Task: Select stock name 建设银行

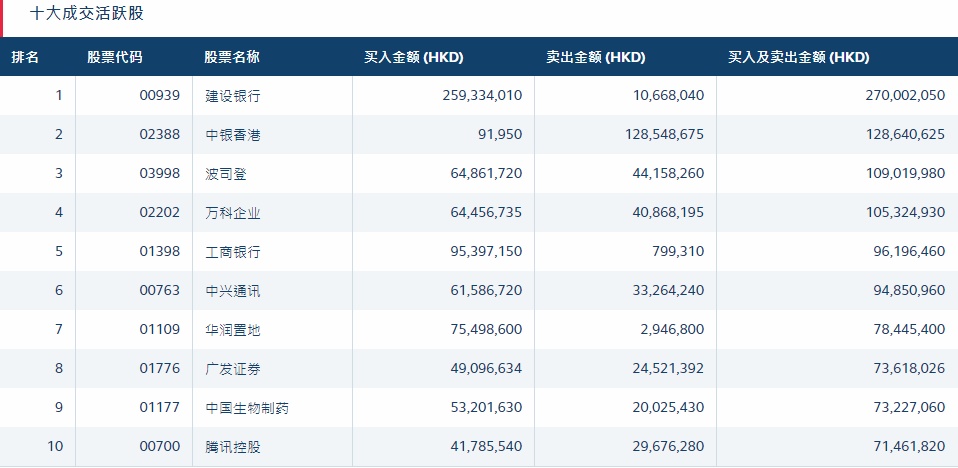Action: 233,96
